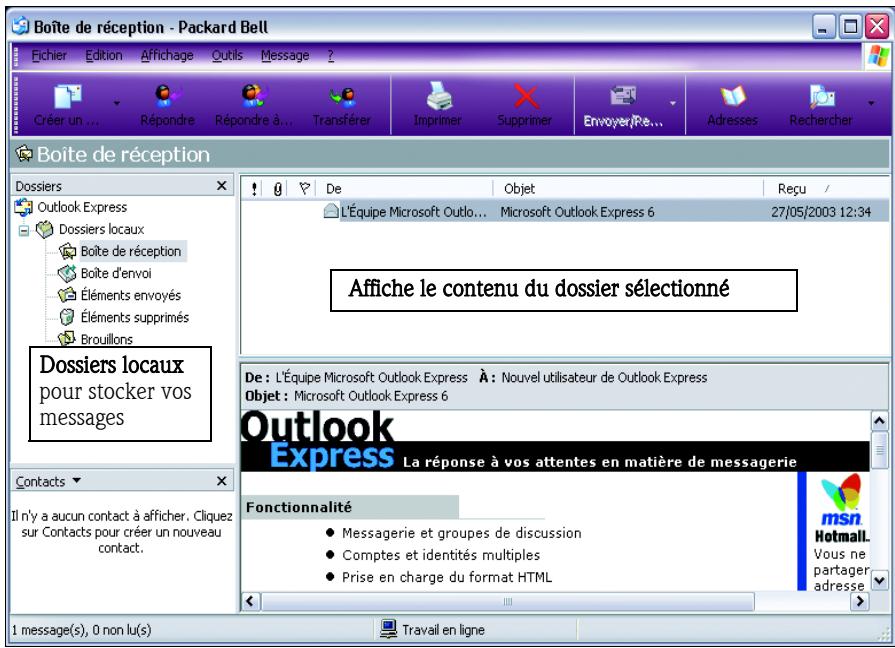895x648 pixels.
Task: Click Prise en charge du format HTML
Action: [x=447, y=577]
